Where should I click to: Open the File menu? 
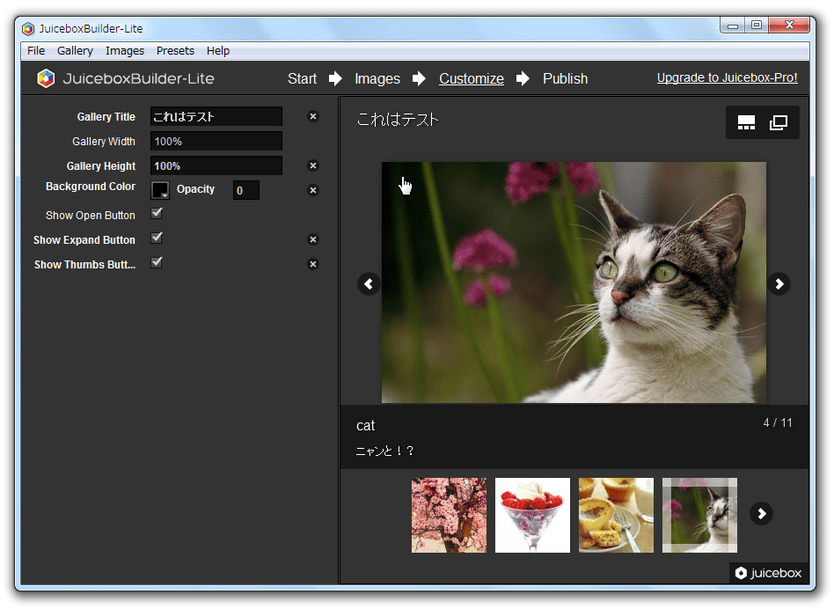[x=36, y=51]
